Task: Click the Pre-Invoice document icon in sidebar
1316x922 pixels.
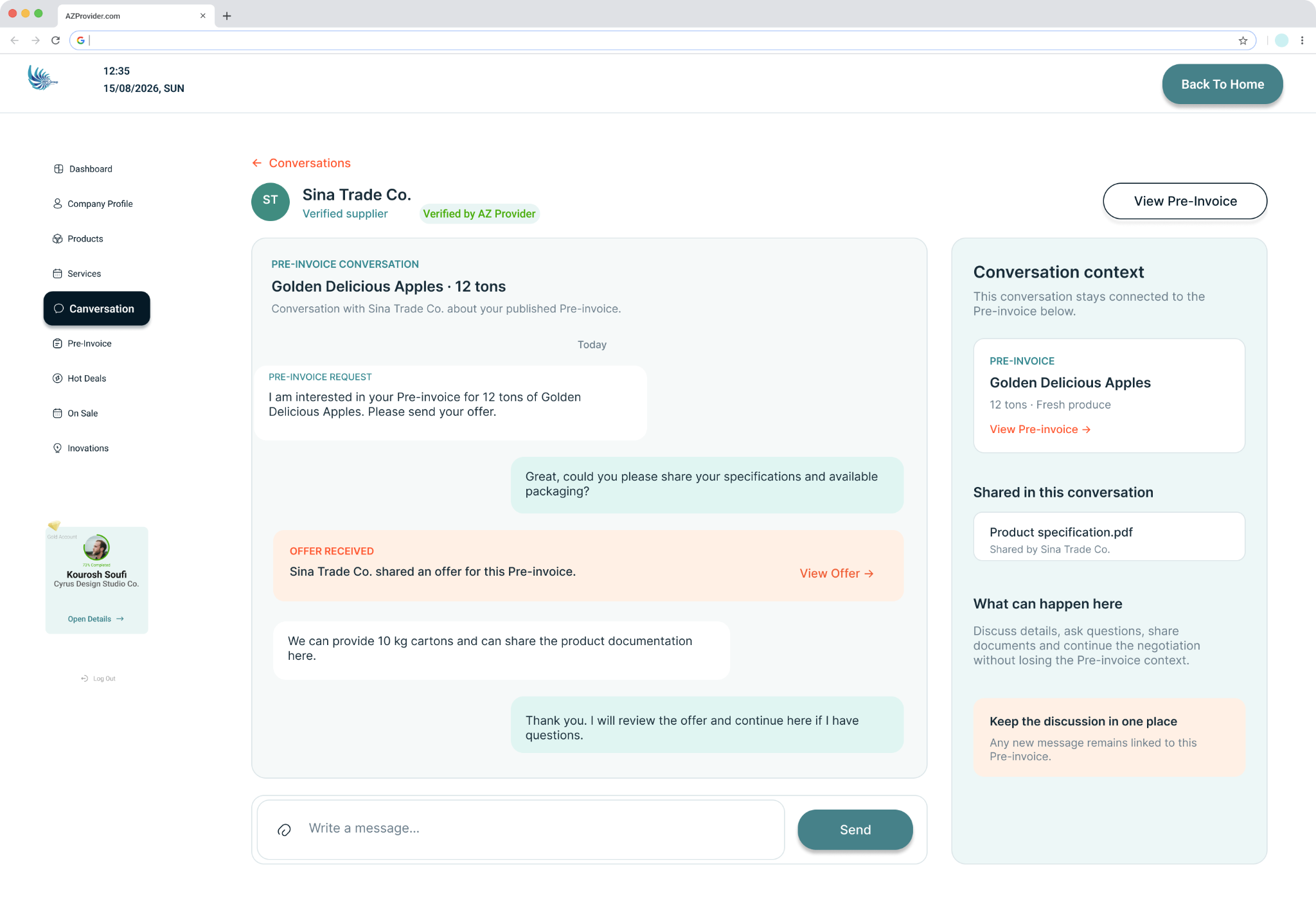Action: pos(58,344)
